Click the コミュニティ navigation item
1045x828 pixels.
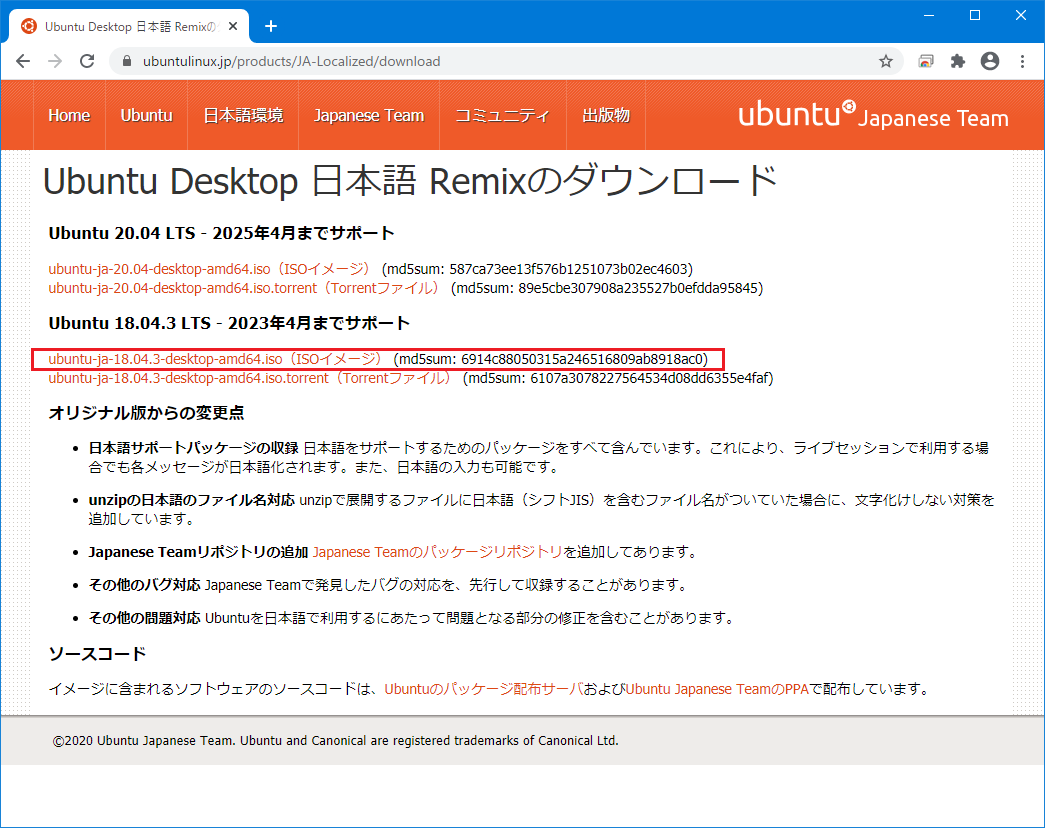tap(503, 114)
